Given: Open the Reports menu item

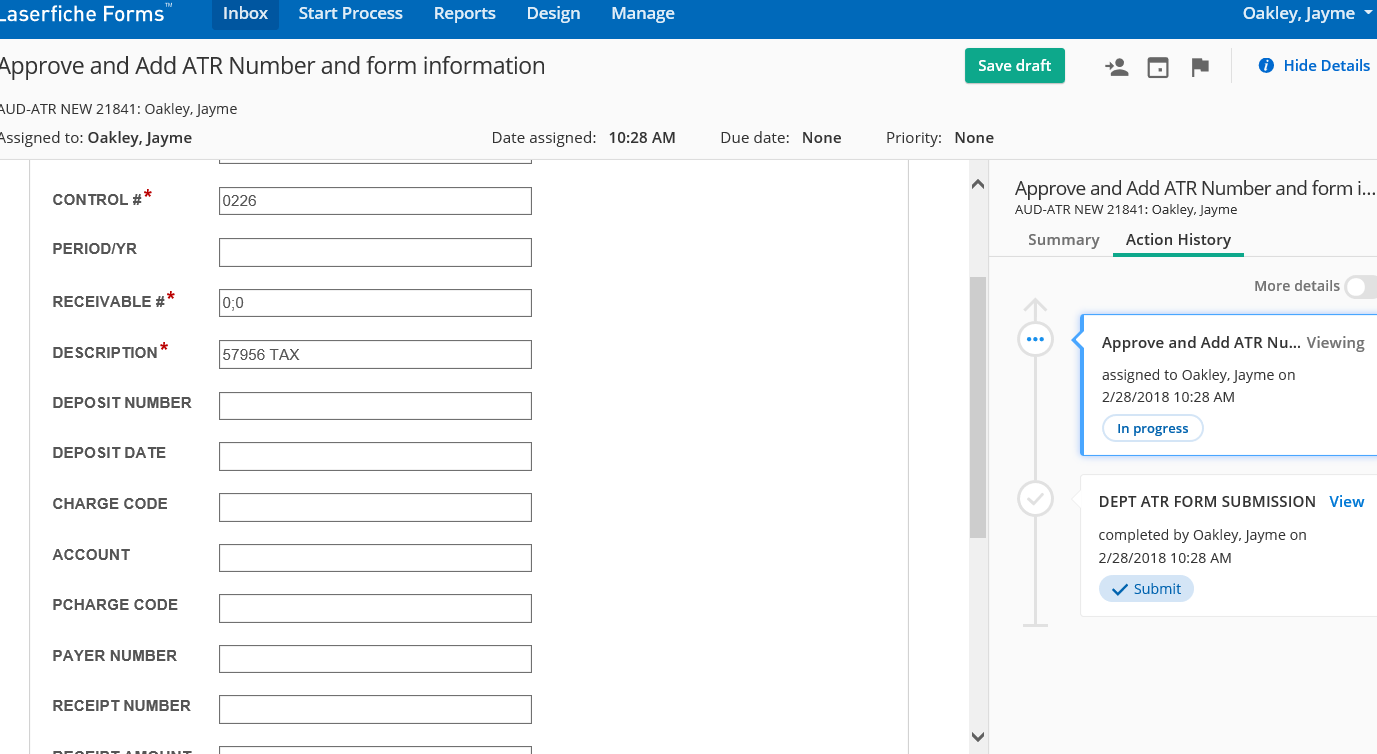Looking at the screenshot, I should pyautogui.click(x=465, y=14).
